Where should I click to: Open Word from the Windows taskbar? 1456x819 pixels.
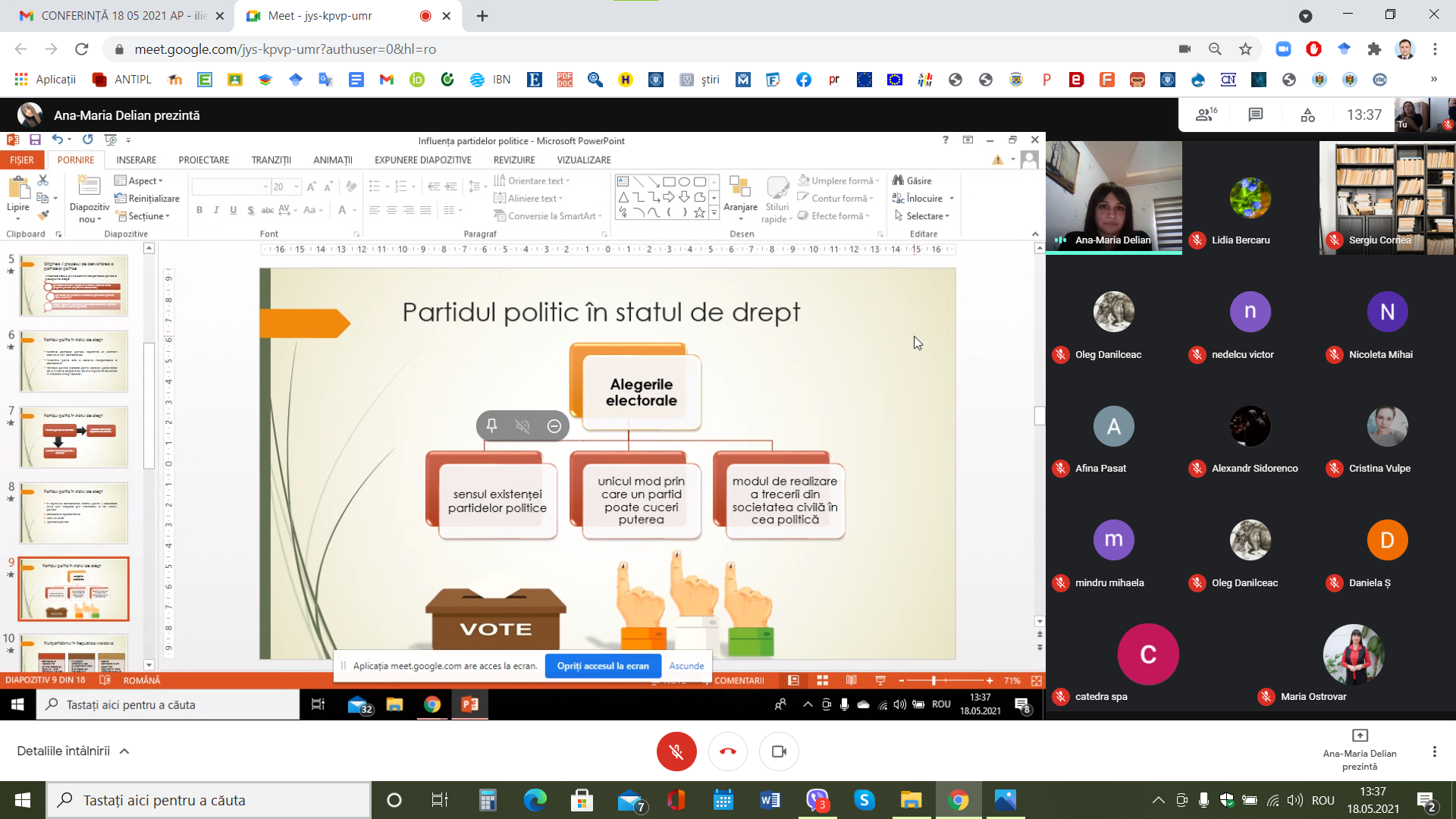coord(770,800)
